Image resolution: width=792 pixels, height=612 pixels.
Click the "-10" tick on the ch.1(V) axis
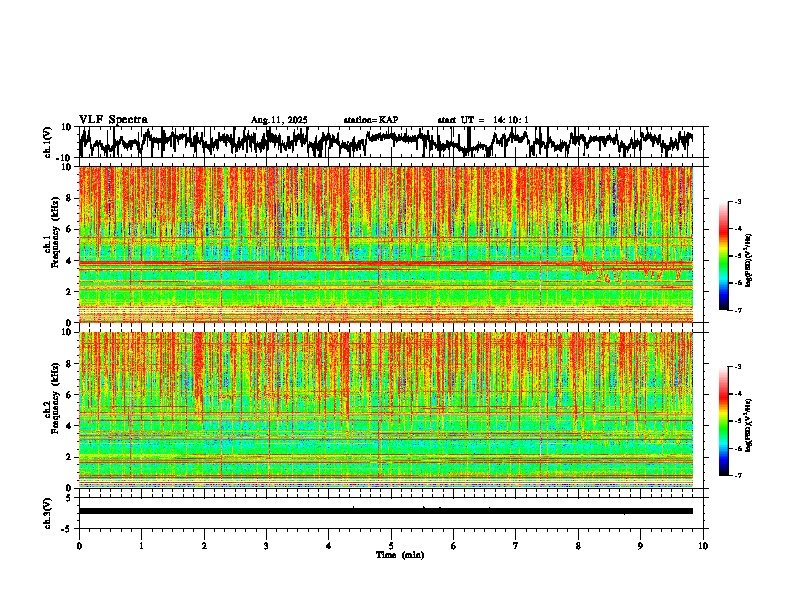tap(65, 158)
